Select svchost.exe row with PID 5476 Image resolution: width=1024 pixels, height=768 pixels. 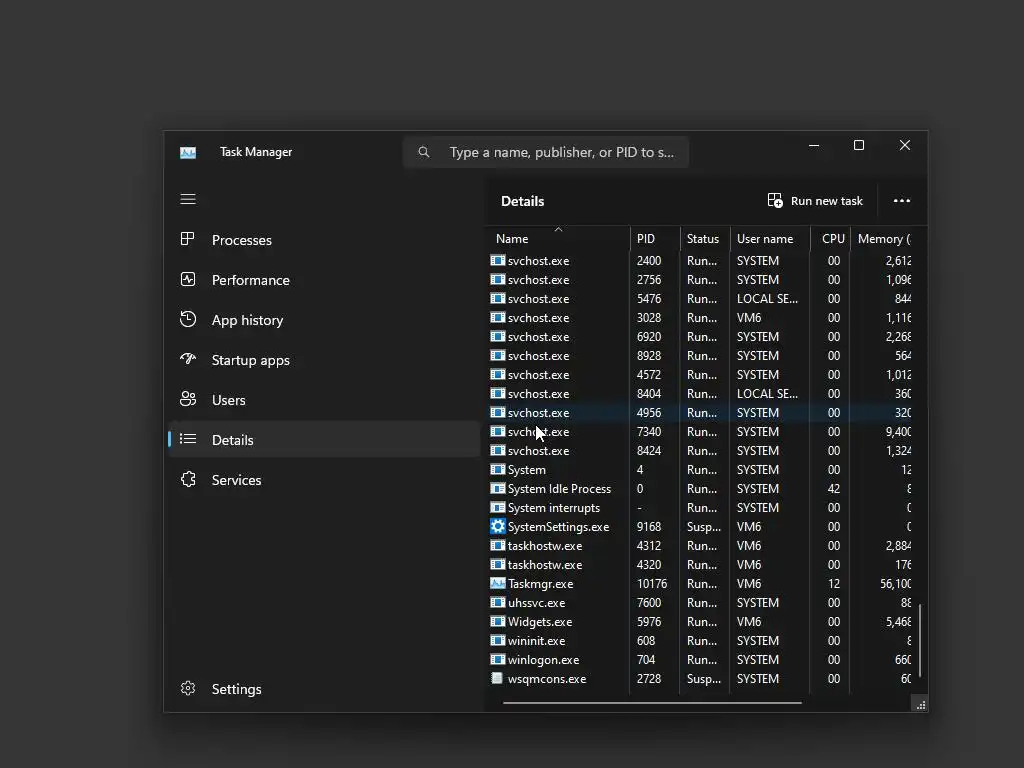coord(700,298)
